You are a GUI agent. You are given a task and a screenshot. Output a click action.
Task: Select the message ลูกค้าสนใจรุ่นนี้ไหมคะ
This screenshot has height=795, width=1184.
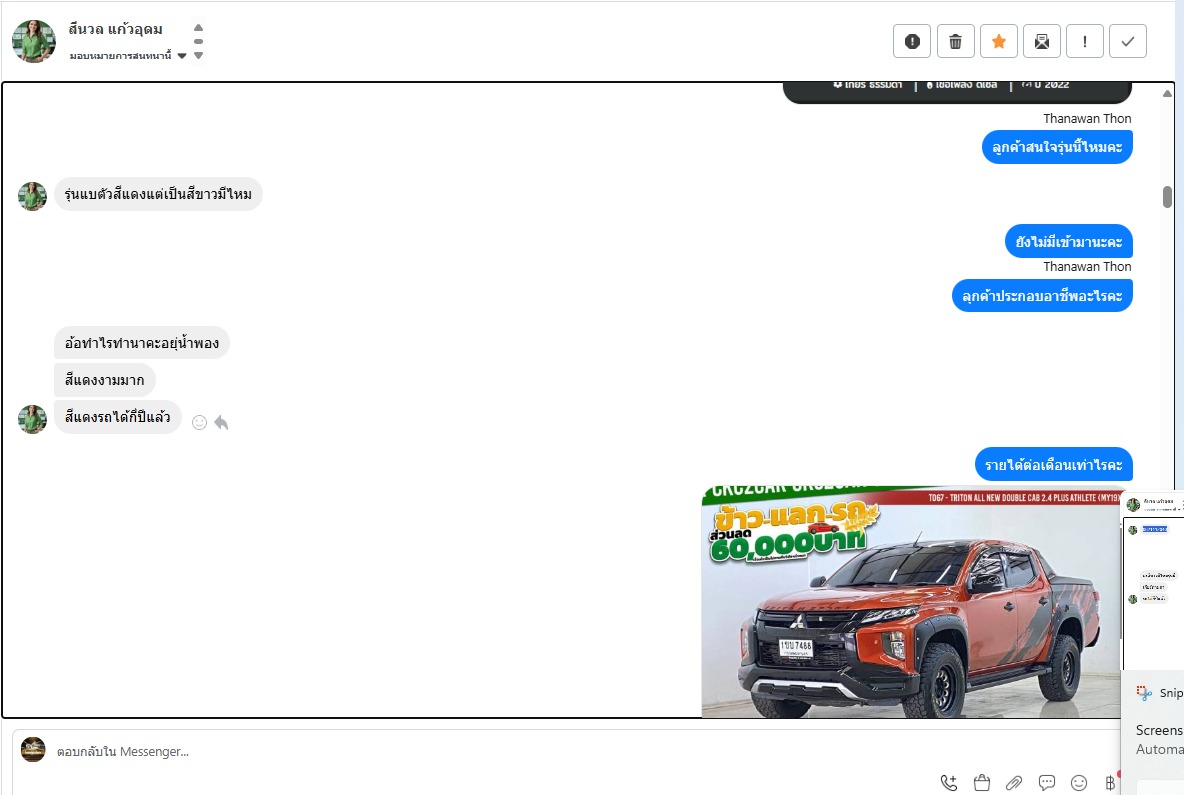[1057, 146]
